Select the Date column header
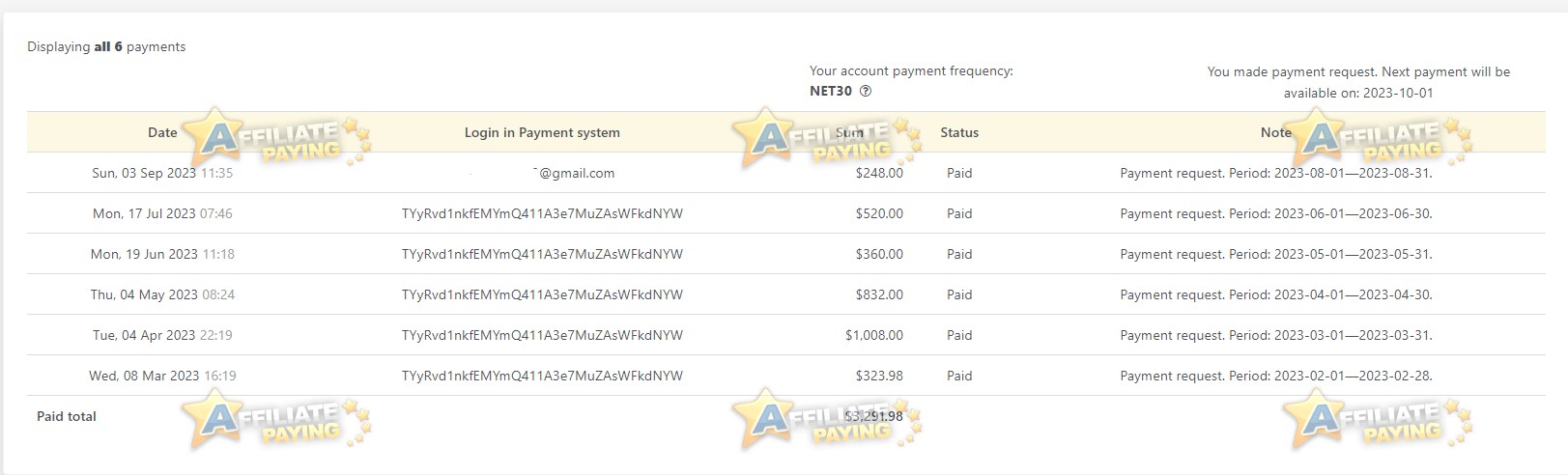The image size is (1568, 475). point(162,132)
